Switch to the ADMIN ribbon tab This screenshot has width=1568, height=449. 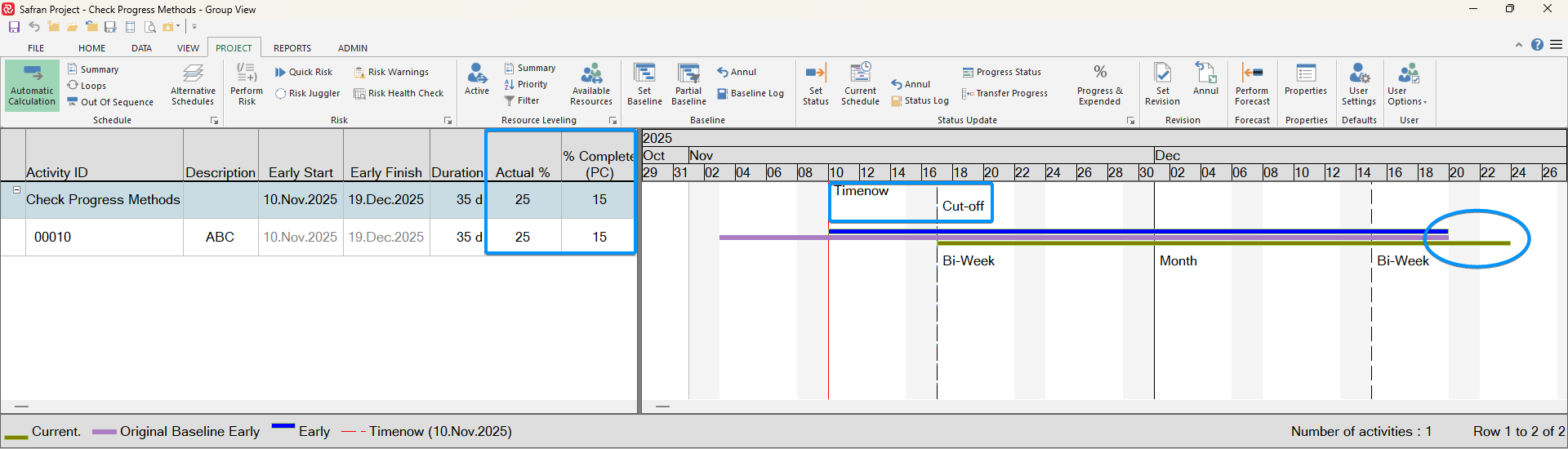[x=353, y=48]
